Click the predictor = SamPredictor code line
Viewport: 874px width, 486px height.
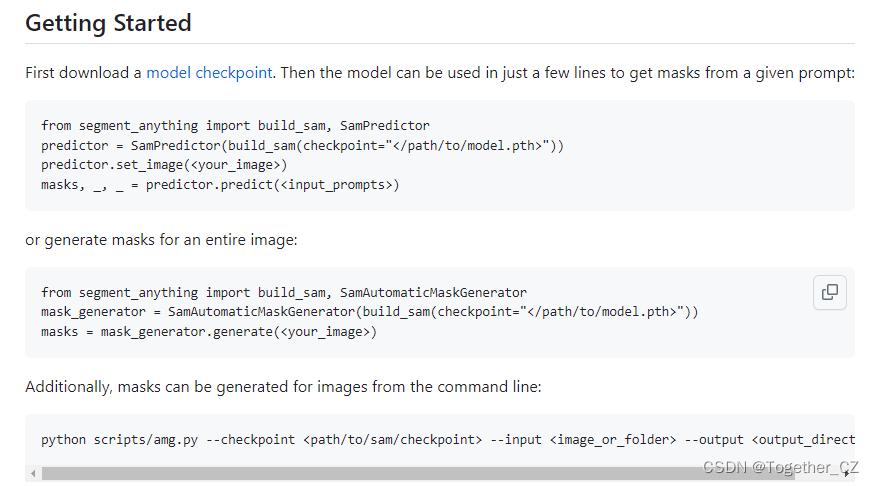tap(302, 145)
